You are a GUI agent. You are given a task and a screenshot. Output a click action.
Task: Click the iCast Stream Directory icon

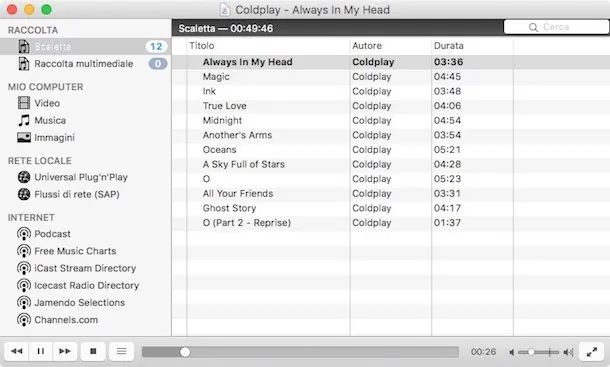coord(24,268)
